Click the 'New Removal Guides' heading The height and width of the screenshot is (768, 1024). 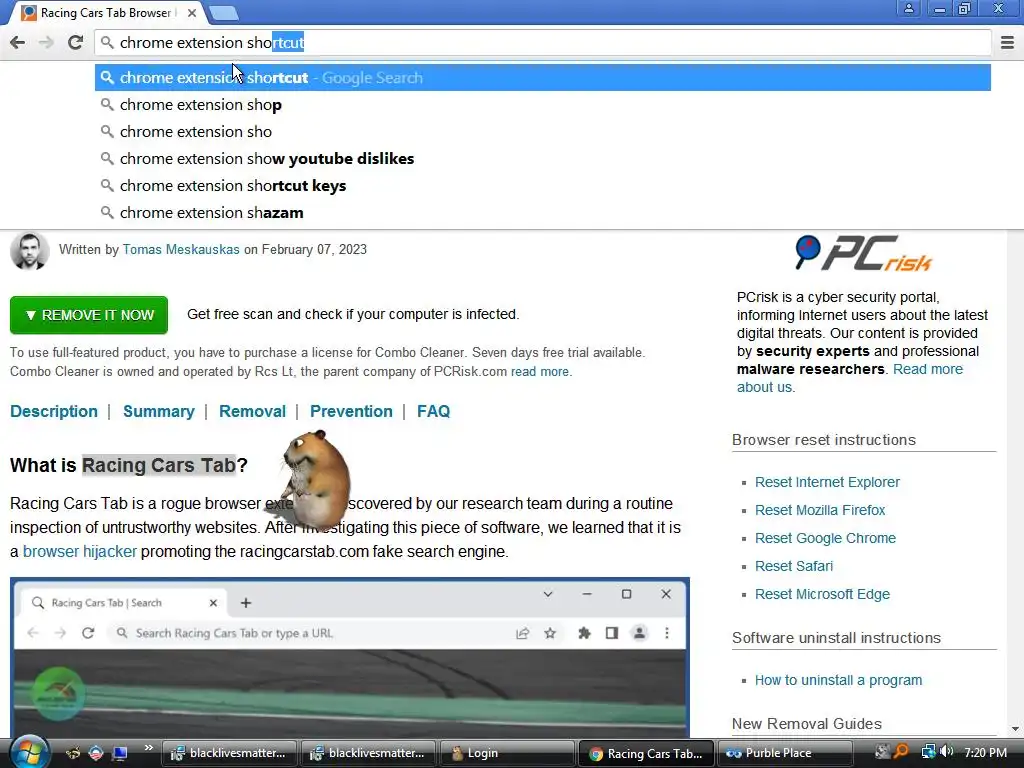coord(807,724)
